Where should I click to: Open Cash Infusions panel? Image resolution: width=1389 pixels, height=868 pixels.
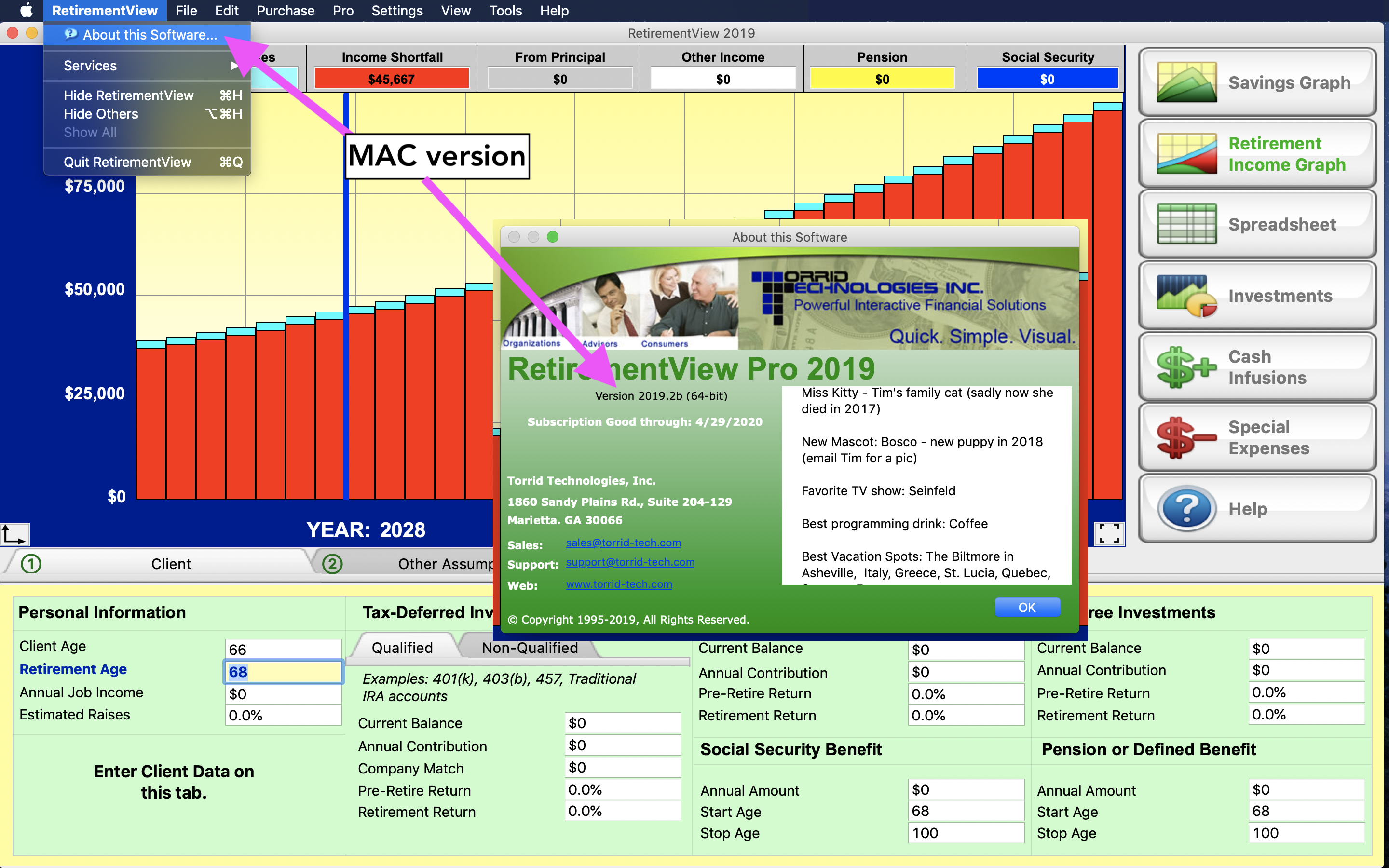(x=1257, y=367)
